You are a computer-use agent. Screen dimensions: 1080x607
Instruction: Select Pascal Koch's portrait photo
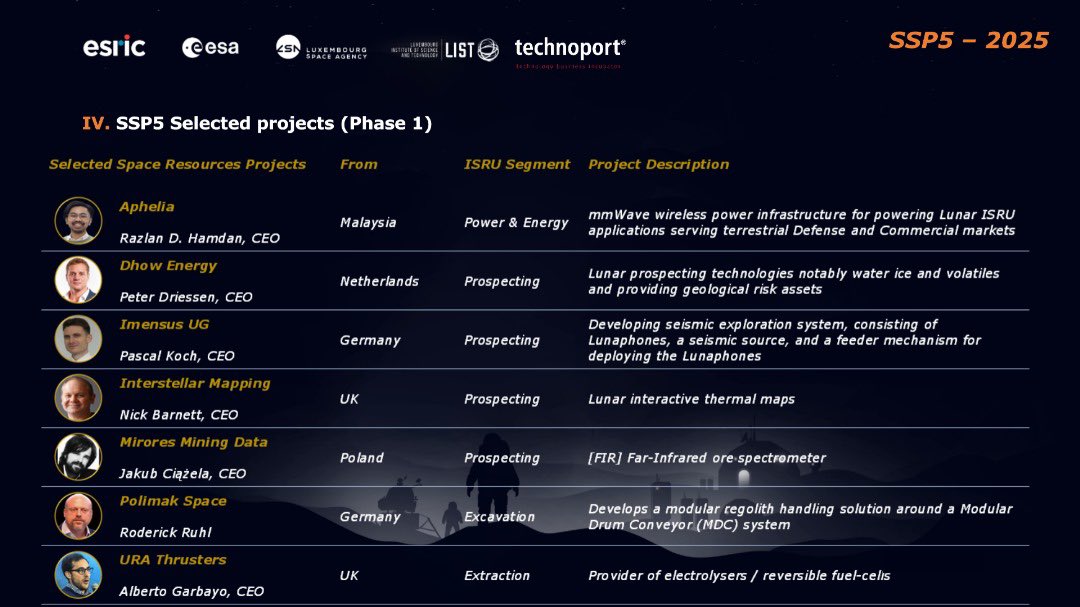pyautogui.click(x=79, y=339)
